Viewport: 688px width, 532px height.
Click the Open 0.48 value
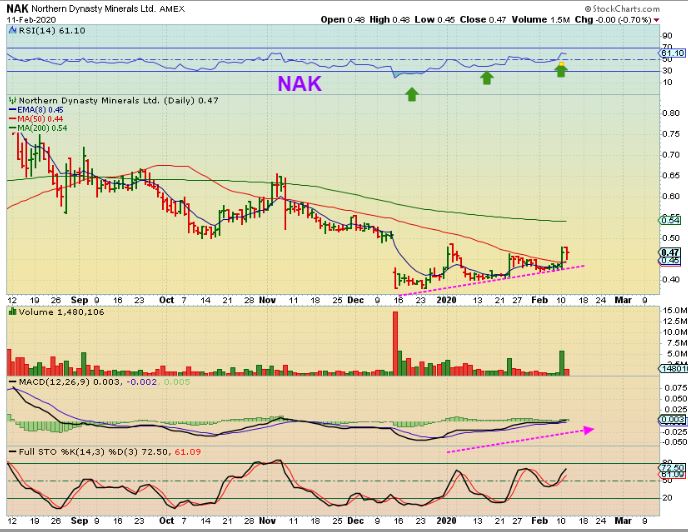coord(342,20)
